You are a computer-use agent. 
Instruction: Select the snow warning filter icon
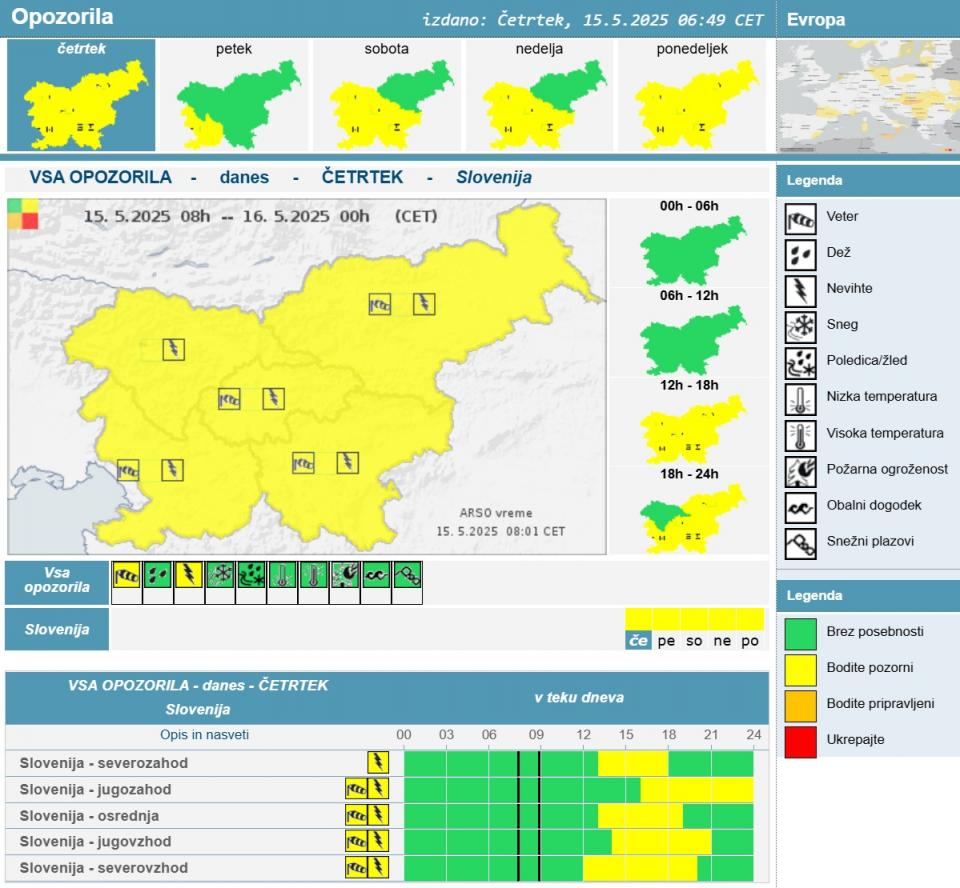tap(220, 575)
